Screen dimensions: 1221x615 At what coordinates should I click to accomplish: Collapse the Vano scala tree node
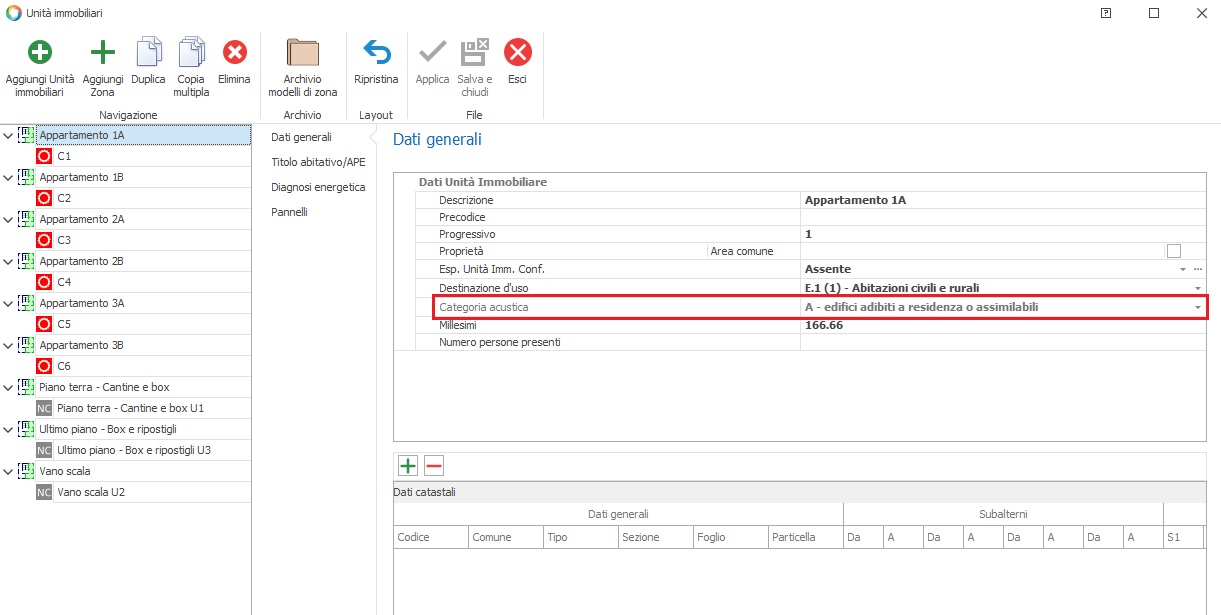pos(9,472)
